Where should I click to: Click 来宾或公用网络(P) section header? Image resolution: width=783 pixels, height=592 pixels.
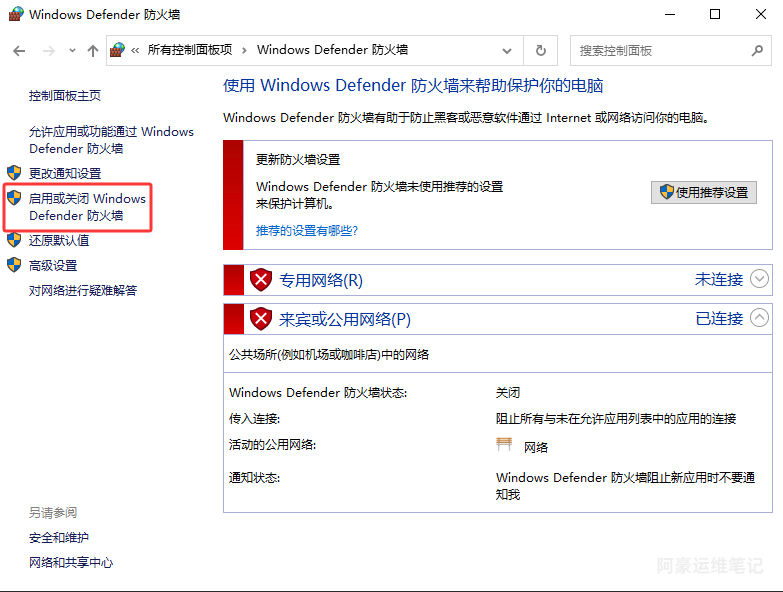point(345,319)
